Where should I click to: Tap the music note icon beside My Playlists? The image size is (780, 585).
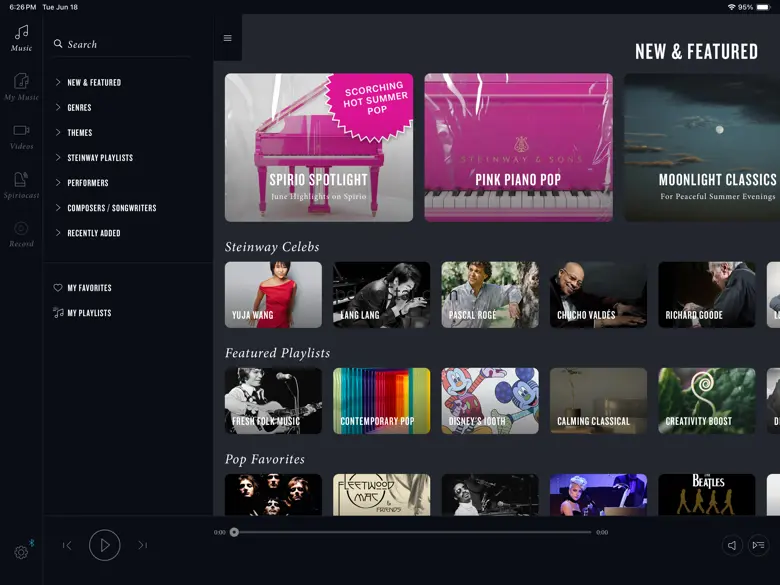coord(58,312)
